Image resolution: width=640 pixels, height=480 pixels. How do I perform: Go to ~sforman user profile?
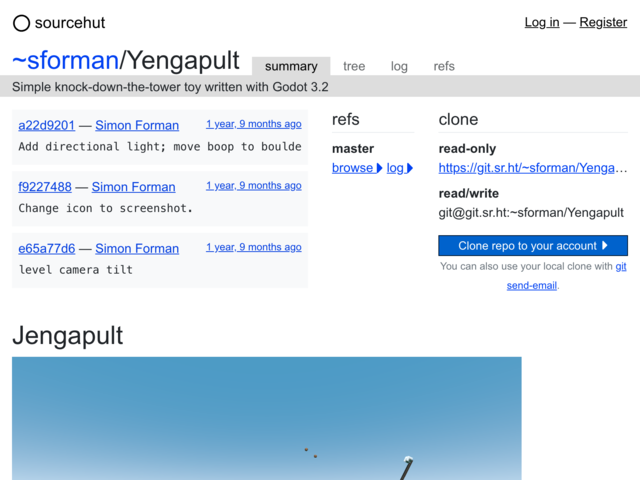click(x=65, y=61)
